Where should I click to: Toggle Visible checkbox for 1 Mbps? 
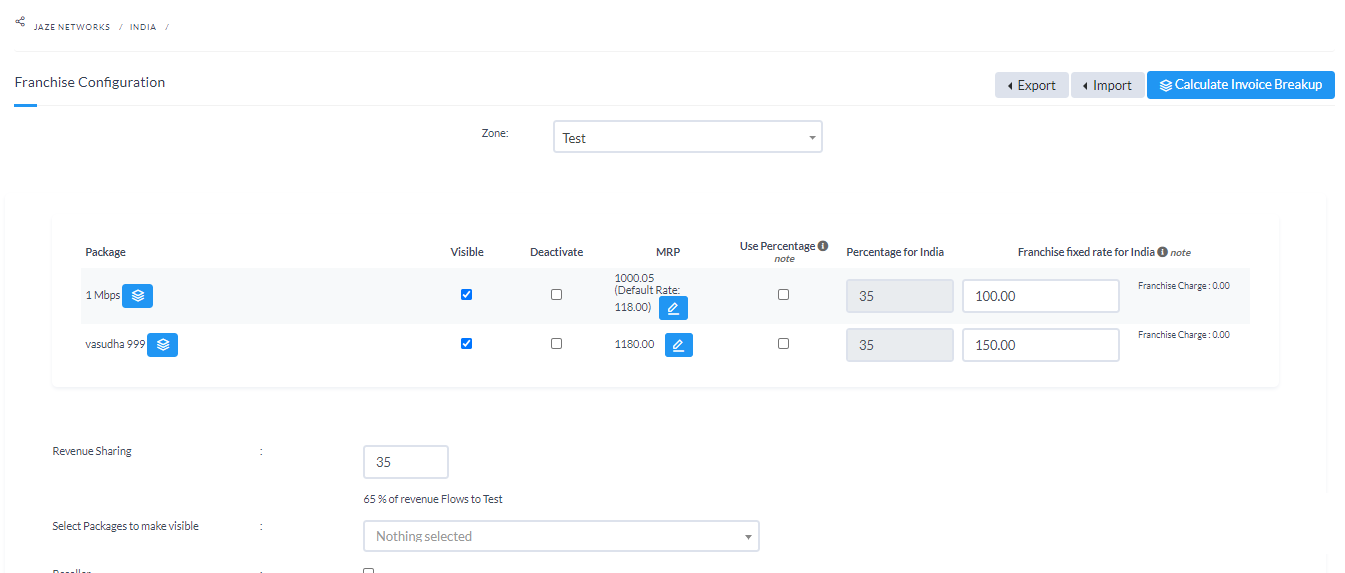tap(466, 295)
